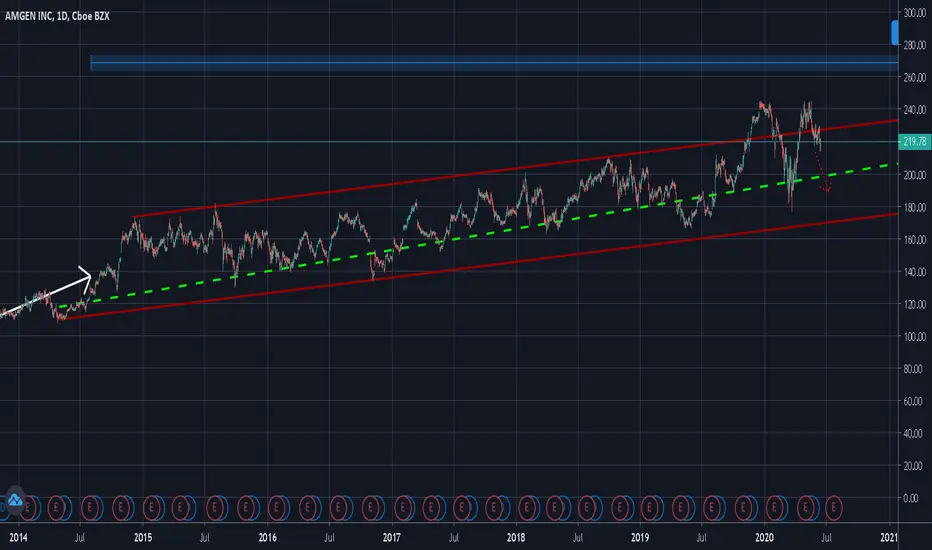
Task: Click the 120.00 price axis label
Action: pyautogui.click(x=915, y=304)
